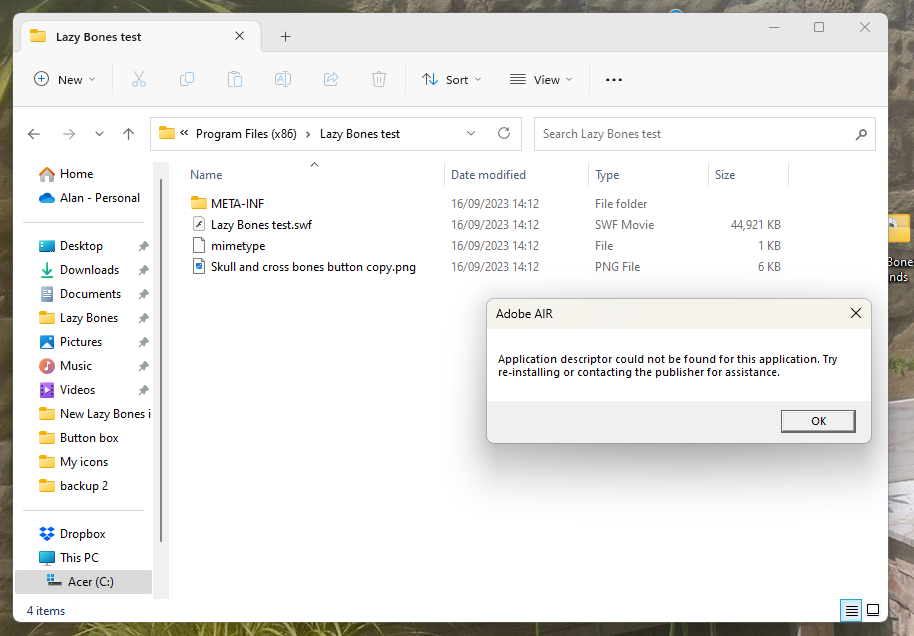The height and width of the screenshot is (636, 914).
Task: Open Dropbox in navigation pane
Action: click(x=83, y=533)
